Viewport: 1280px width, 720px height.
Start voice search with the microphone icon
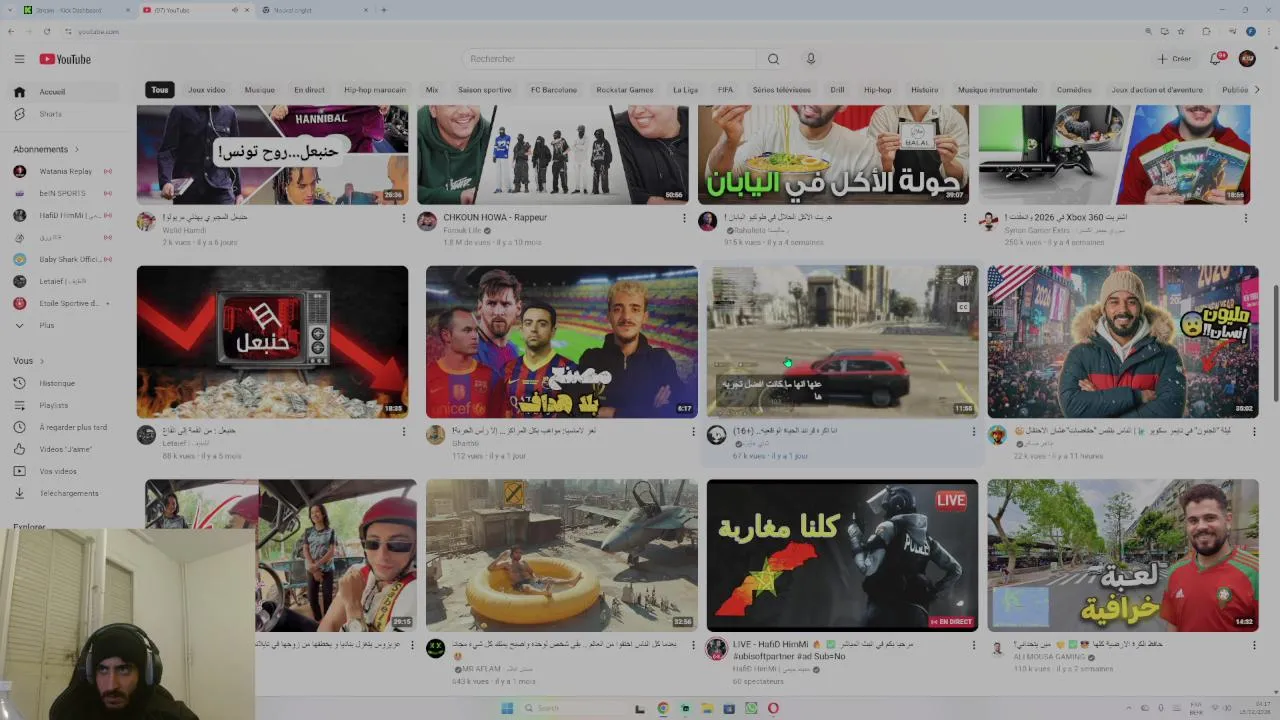pos(811,59)
